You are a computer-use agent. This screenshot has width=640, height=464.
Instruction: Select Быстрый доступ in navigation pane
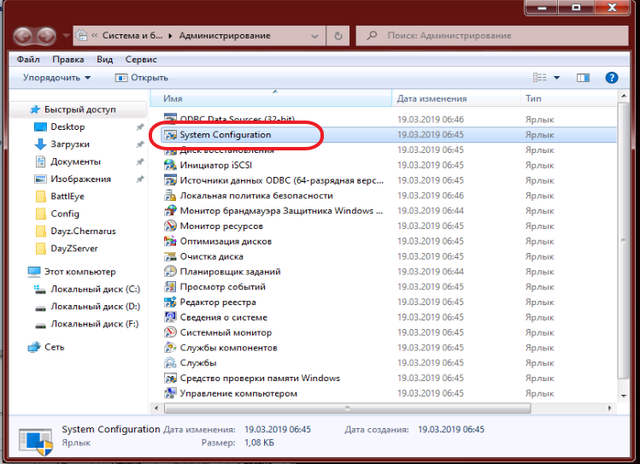click(x=78, y=109)
